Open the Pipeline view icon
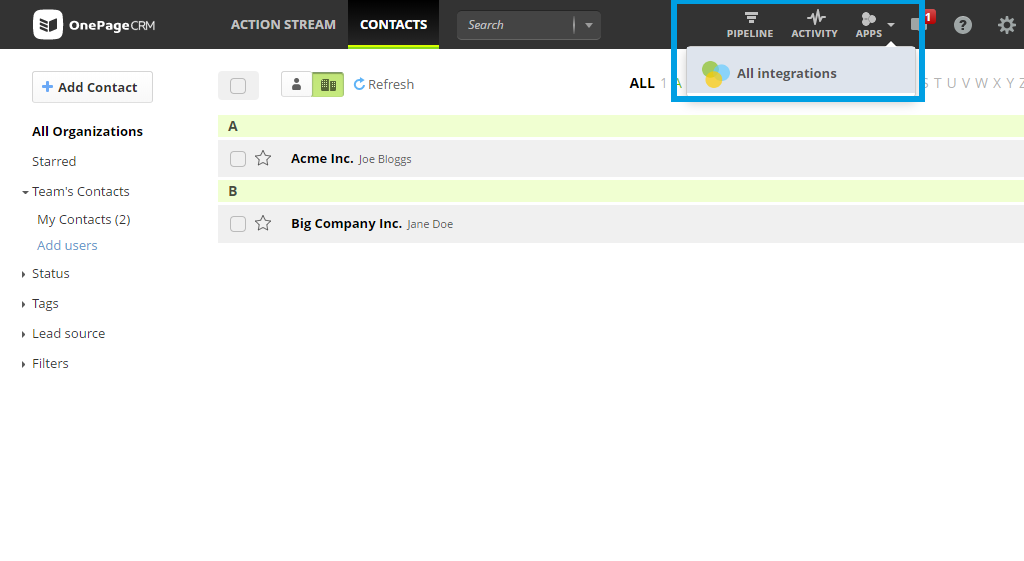 click(x=749, y=24)
